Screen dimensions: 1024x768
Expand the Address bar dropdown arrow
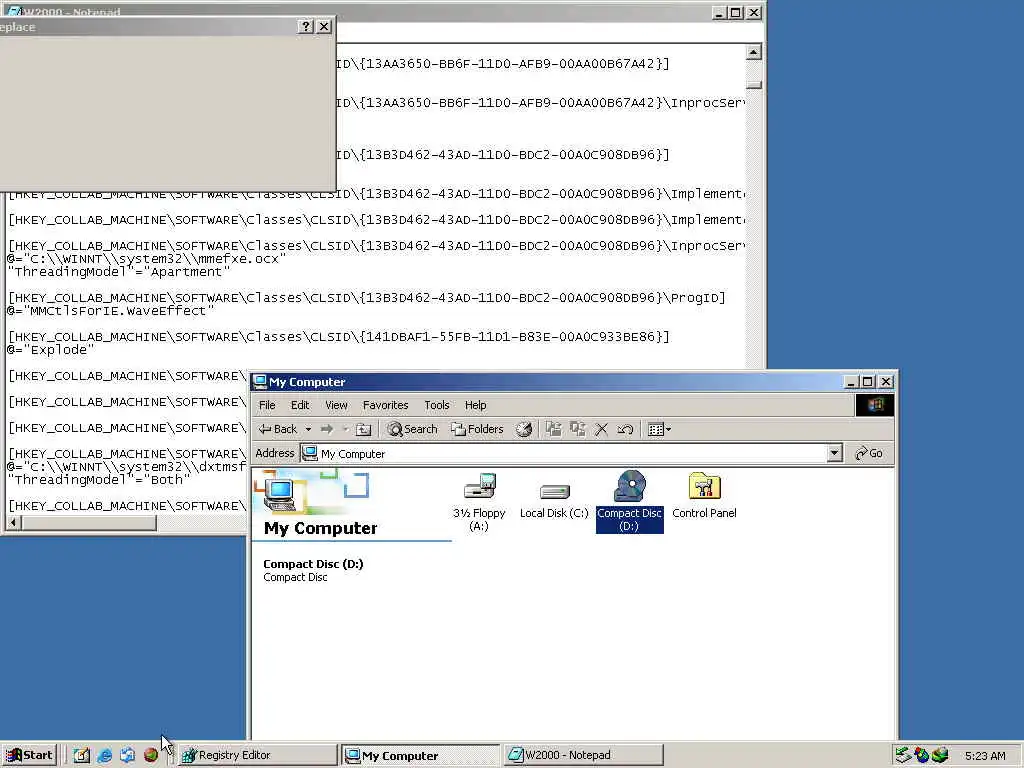click(x=835, y=453)
